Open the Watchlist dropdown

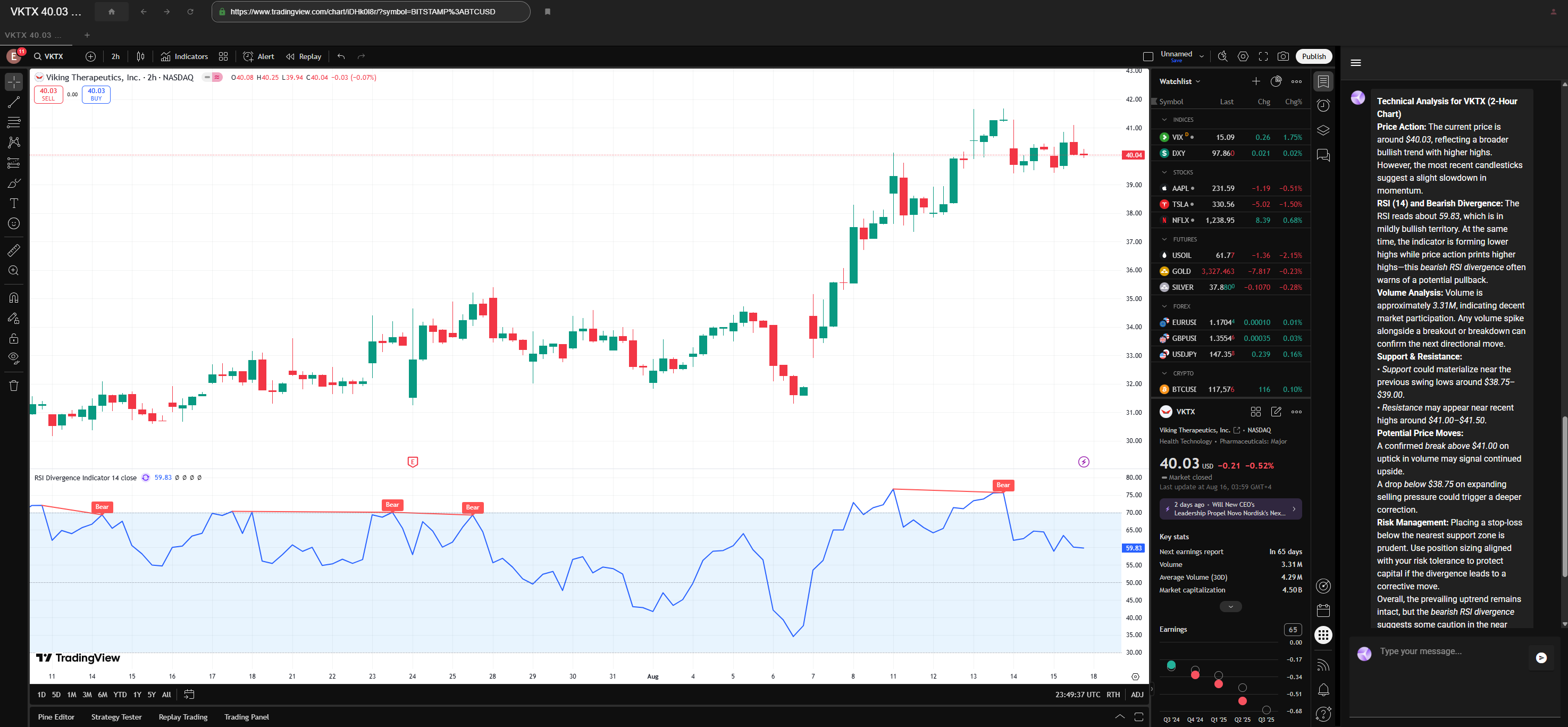1179,81
